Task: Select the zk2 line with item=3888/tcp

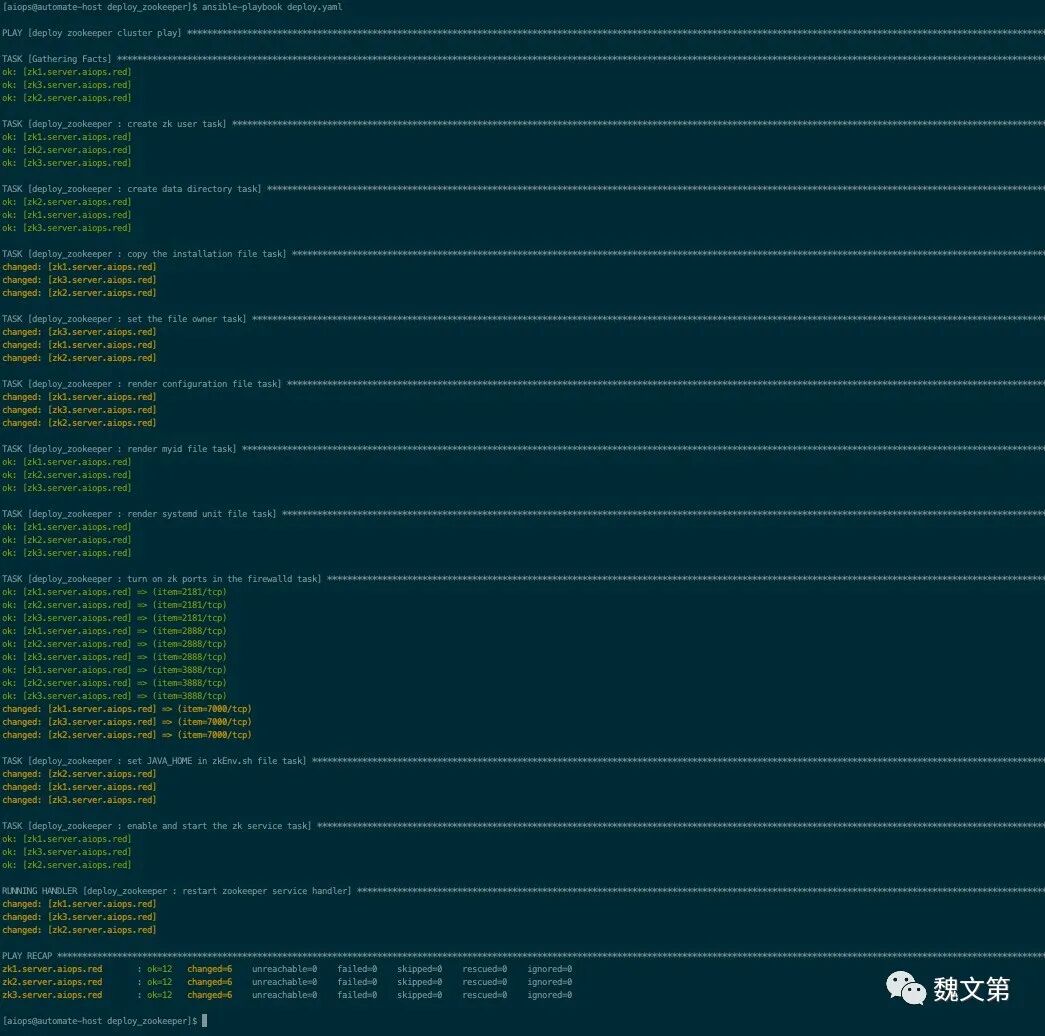Action: (114, 683)
